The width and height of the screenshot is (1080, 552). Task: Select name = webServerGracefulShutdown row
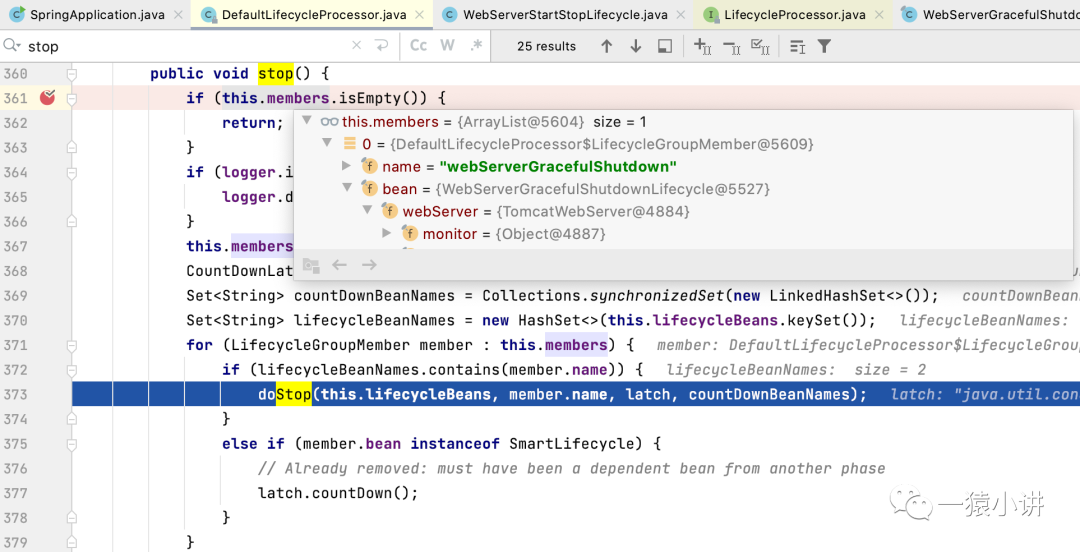tap(683, 166)
